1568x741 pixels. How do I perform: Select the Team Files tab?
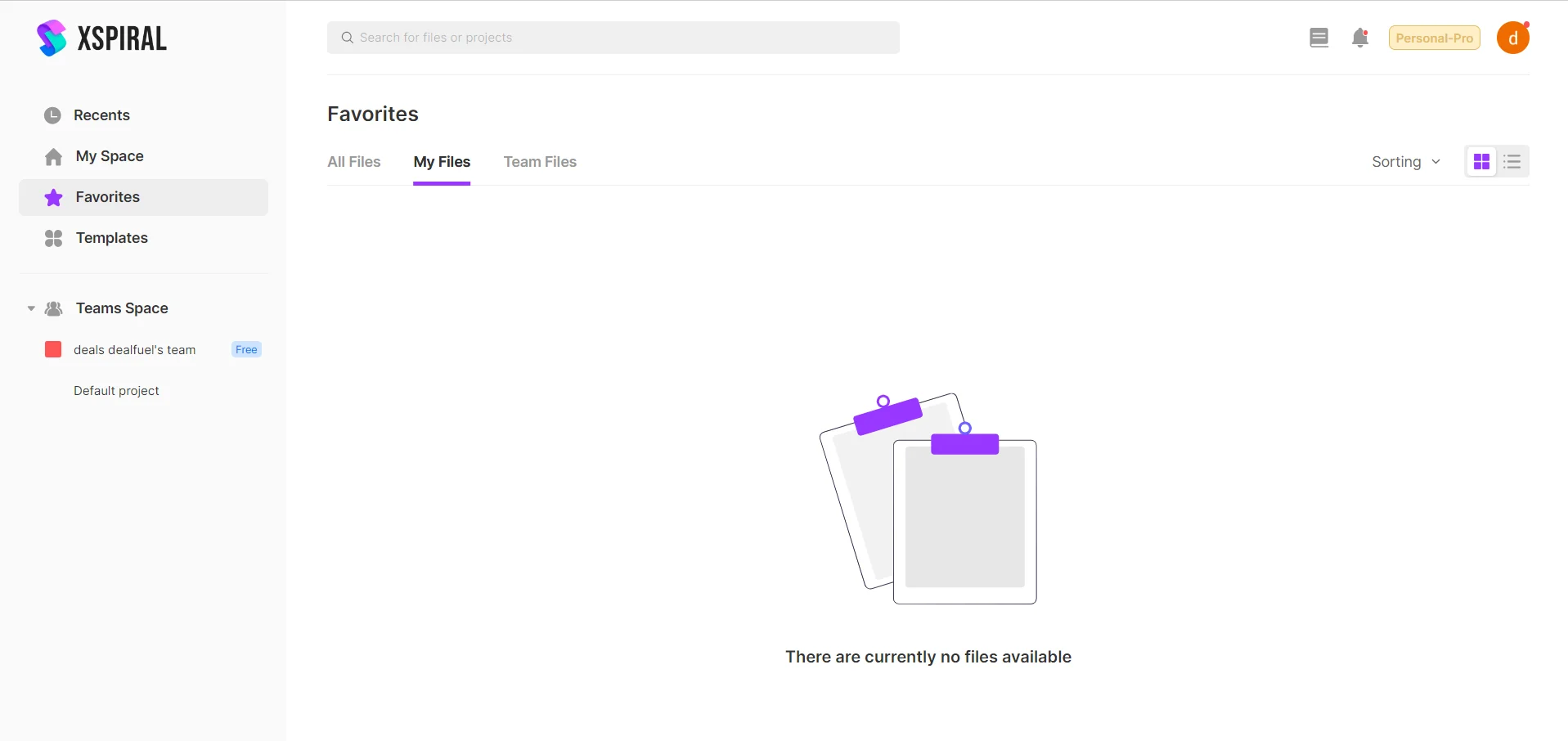(x=540, y=162)
